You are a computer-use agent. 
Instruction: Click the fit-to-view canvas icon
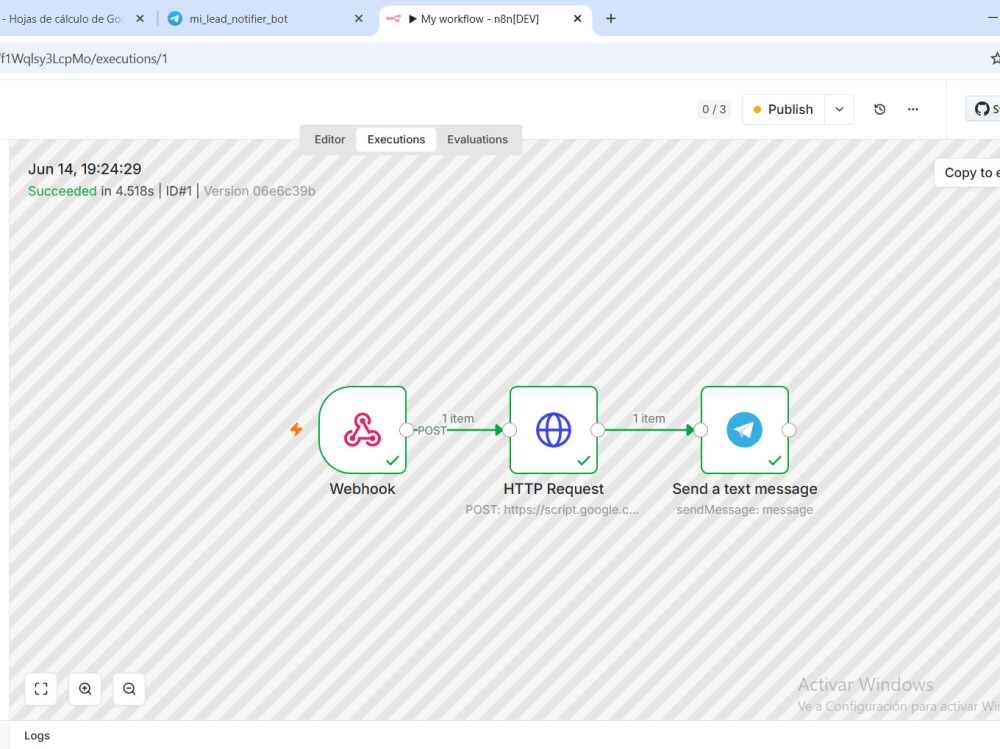tap(41, 689)
